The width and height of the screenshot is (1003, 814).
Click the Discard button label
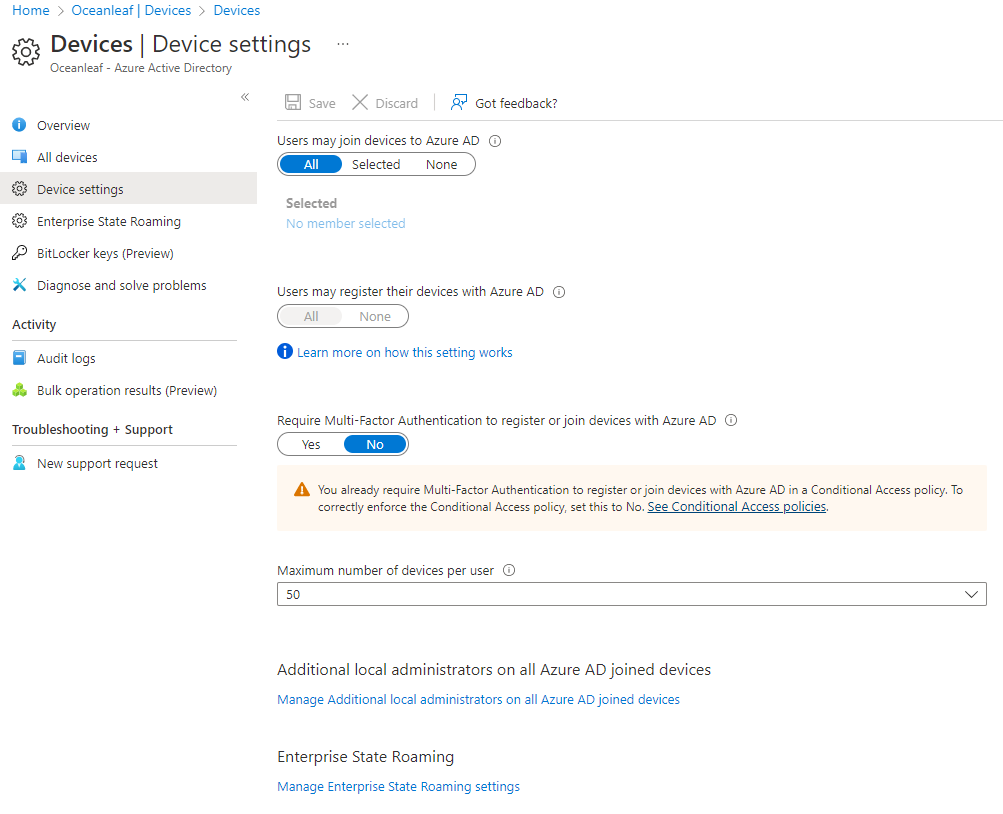397,104
